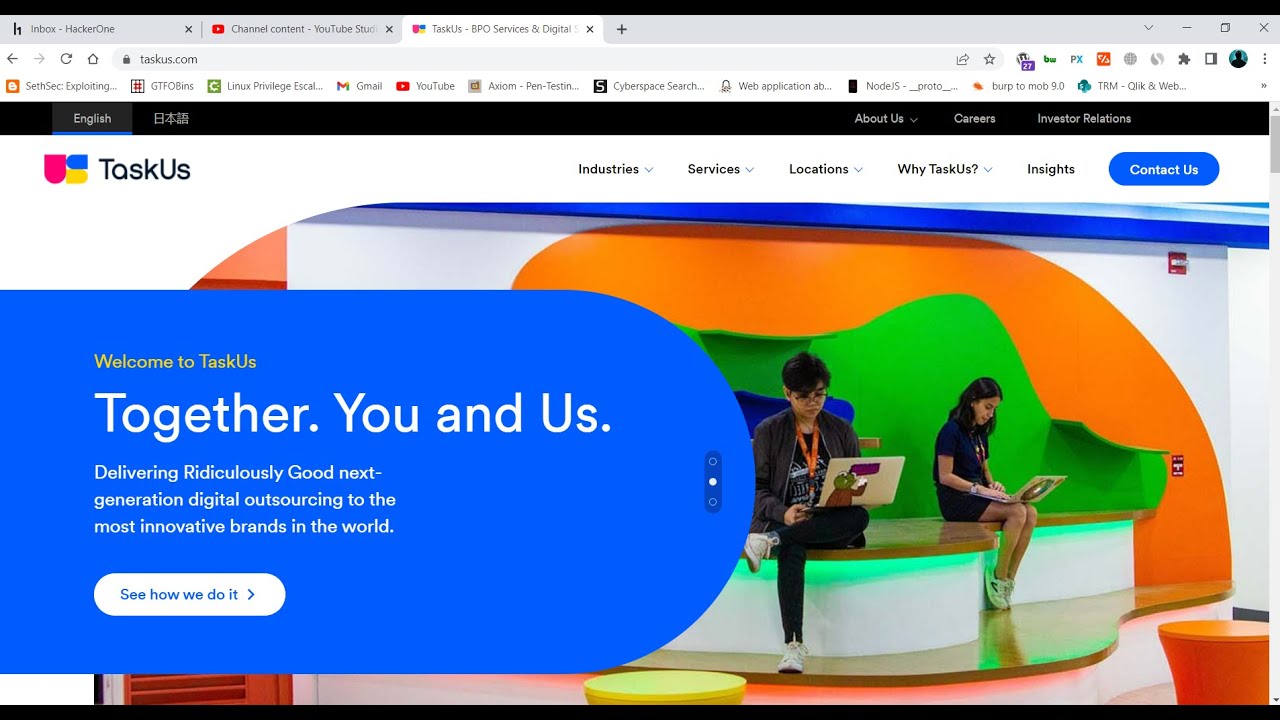Viewport: 1280px width, 720px height.
Task: Open a new tab with plus icon
Action: [x=621, y=29]
